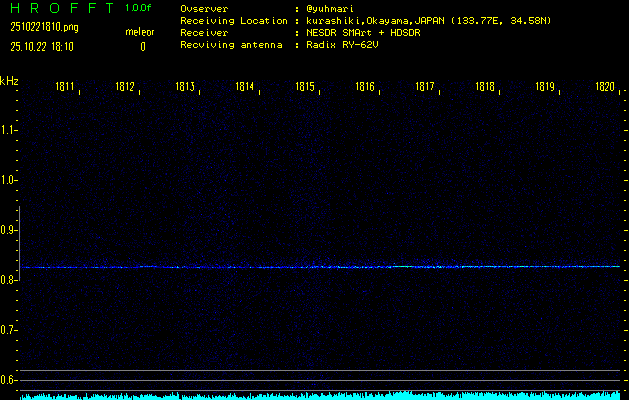Viewport: 629px width, 400px height.
Task: Click the 1.1 frequency axis label
Action: (9, 130)
